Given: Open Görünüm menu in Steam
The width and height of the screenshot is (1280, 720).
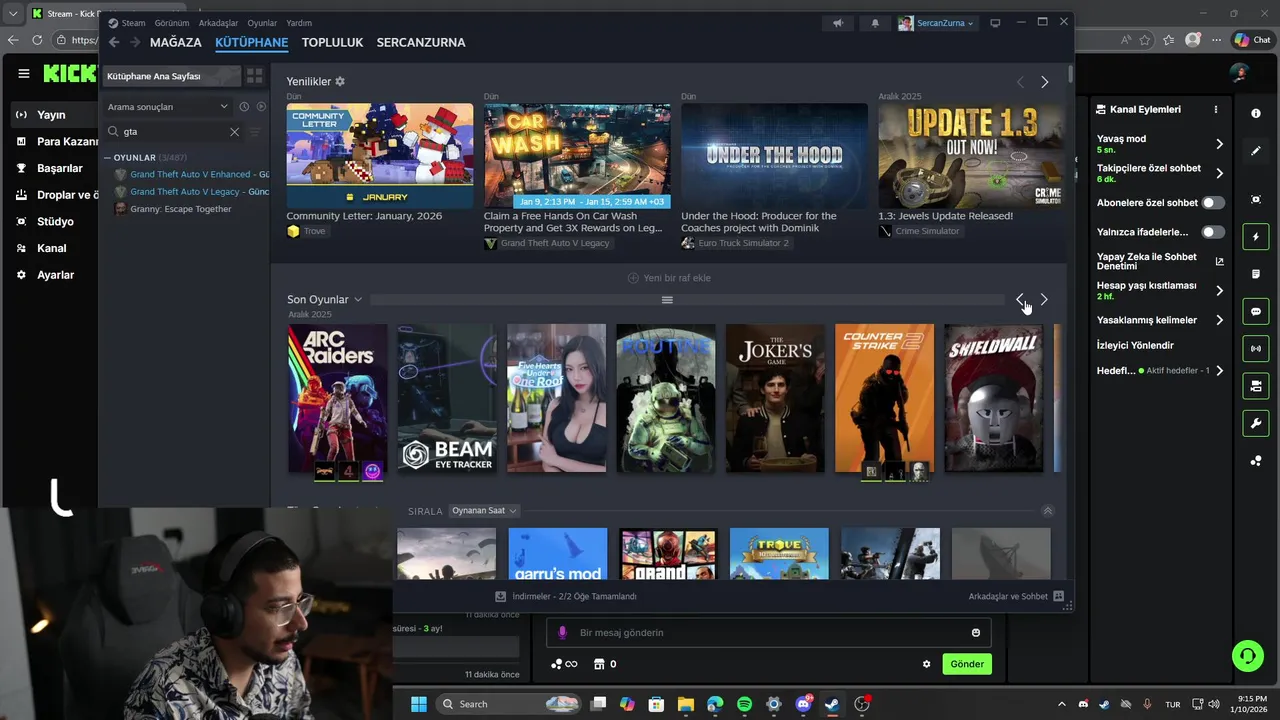Looking at the screenshot, I should (172, 23).
